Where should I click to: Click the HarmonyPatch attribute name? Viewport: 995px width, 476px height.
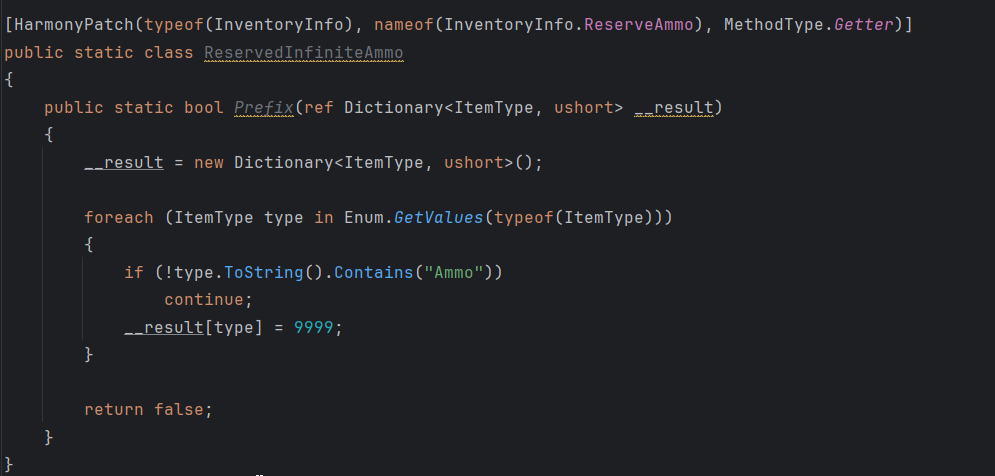click(73, 25)
